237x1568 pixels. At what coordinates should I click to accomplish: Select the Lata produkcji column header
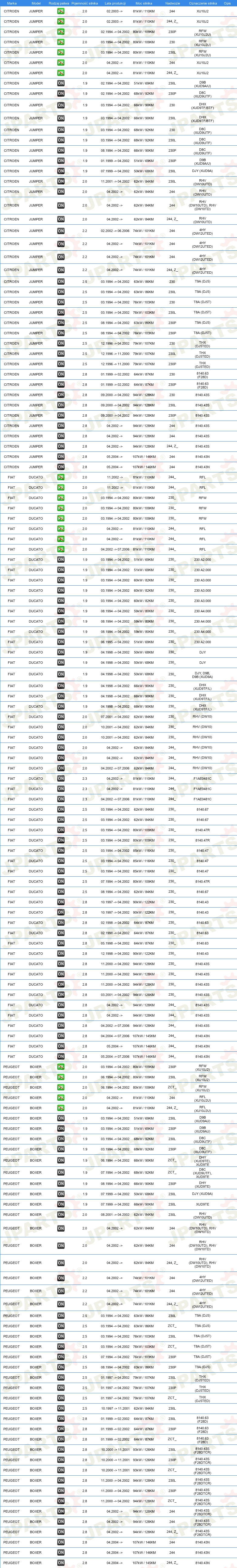coord(115,3)
